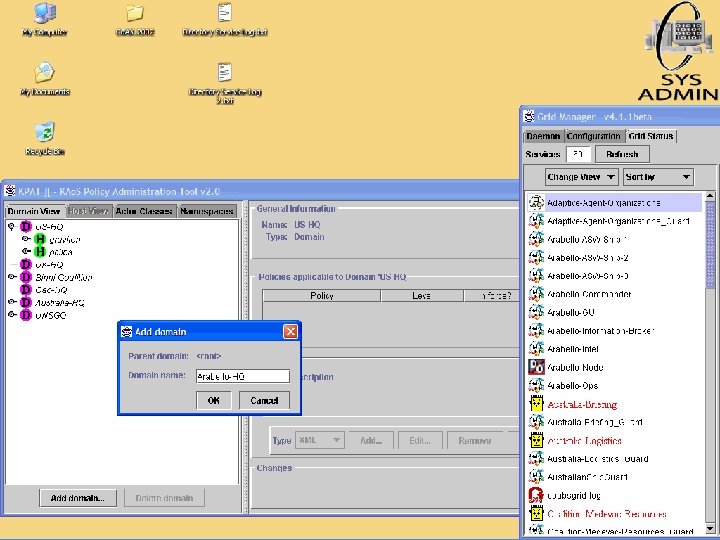Screen dimensions: 720x540
Task: Select the UNSGC domain D icon
Action: click(26, 315)
